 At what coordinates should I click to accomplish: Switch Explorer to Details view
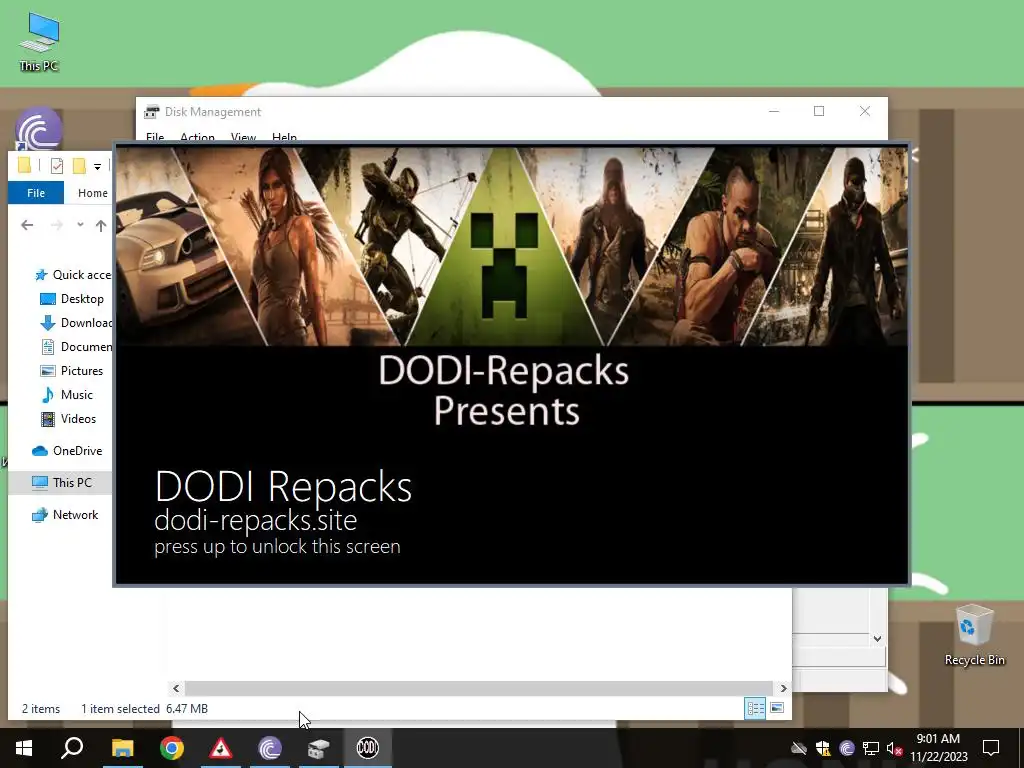[755, 708]
